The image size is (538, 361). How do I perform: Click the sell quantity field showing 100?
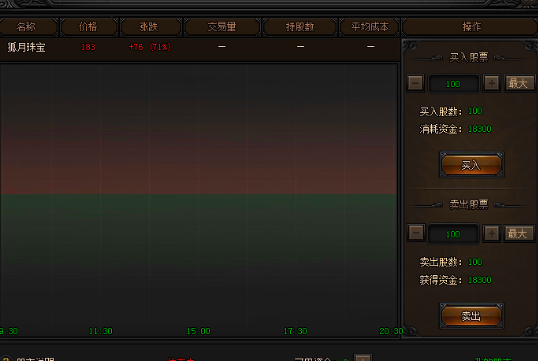453,234
